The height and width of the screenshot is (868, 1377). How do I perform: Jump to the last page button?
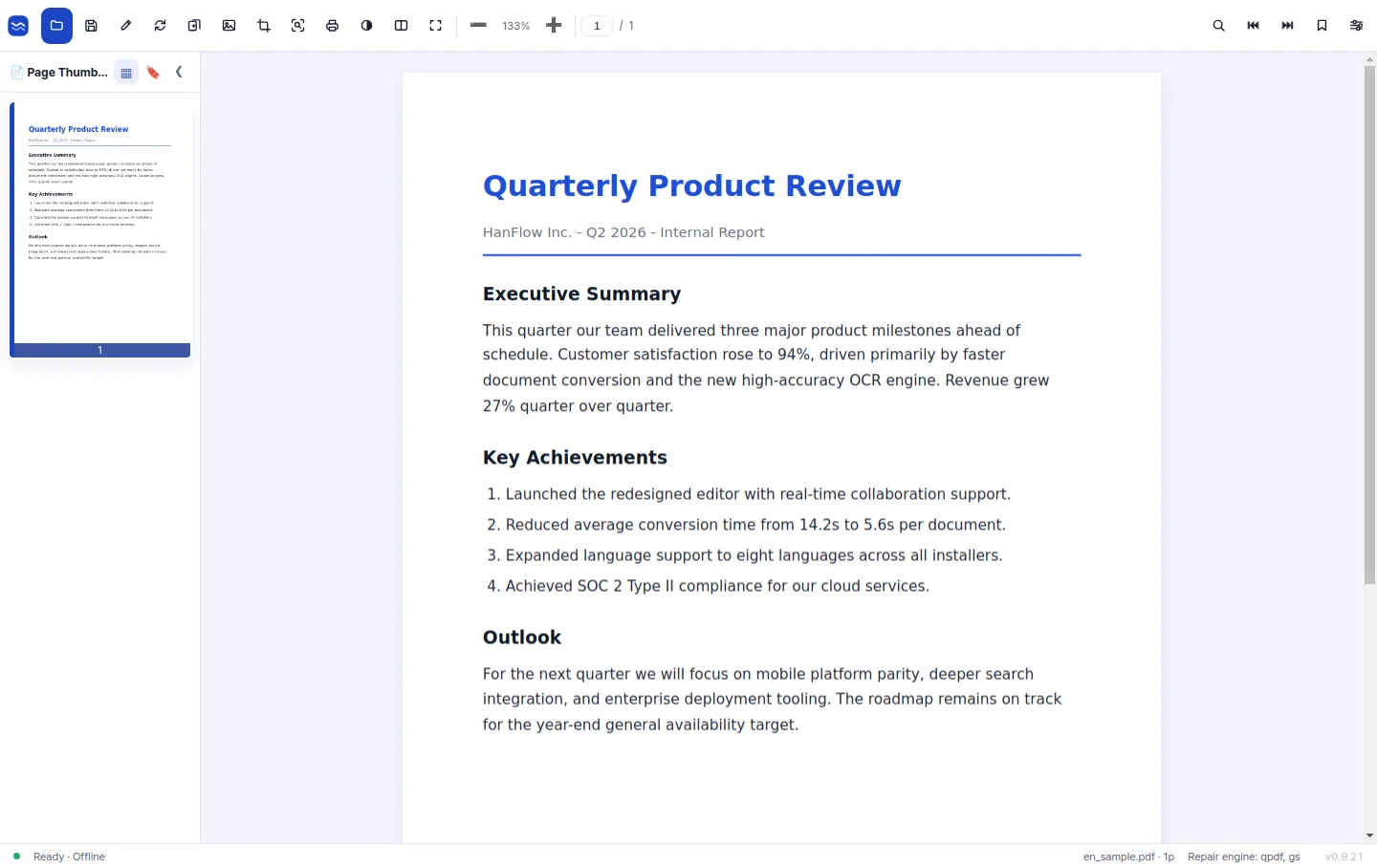[x=1287, y=26]
